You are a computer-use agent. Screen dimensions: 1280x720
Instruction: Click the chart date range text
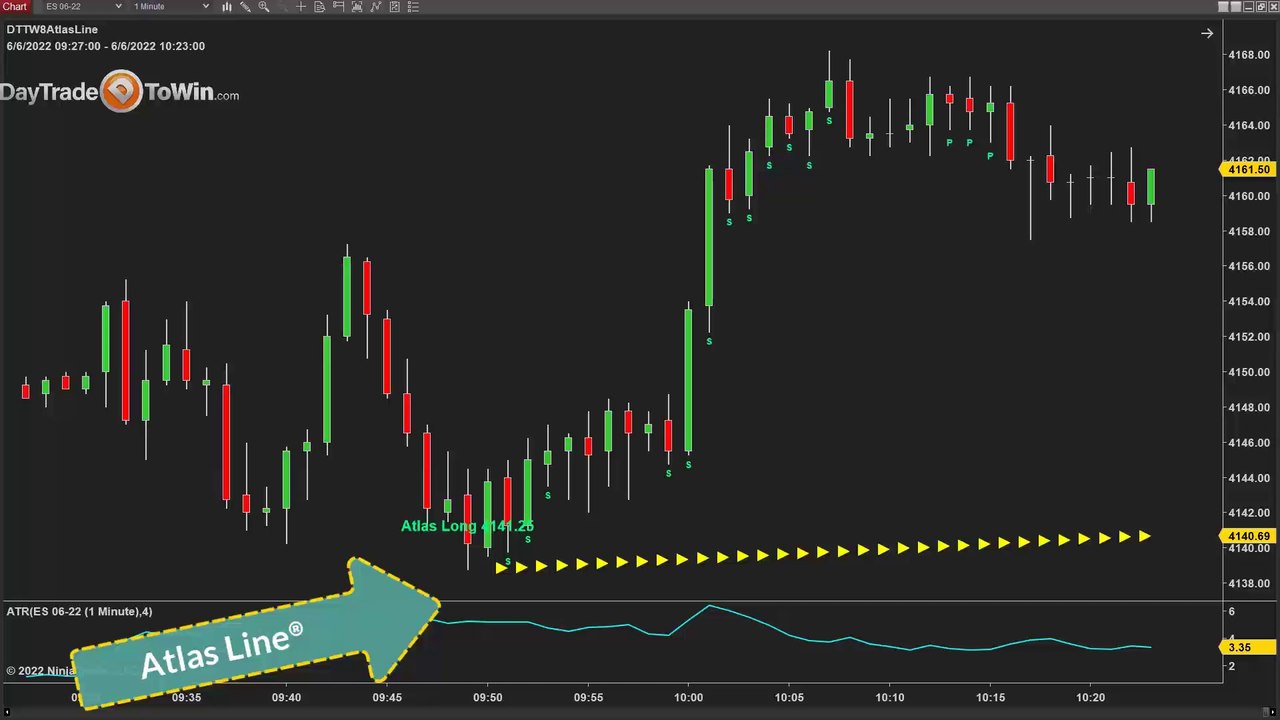(106, 46)
